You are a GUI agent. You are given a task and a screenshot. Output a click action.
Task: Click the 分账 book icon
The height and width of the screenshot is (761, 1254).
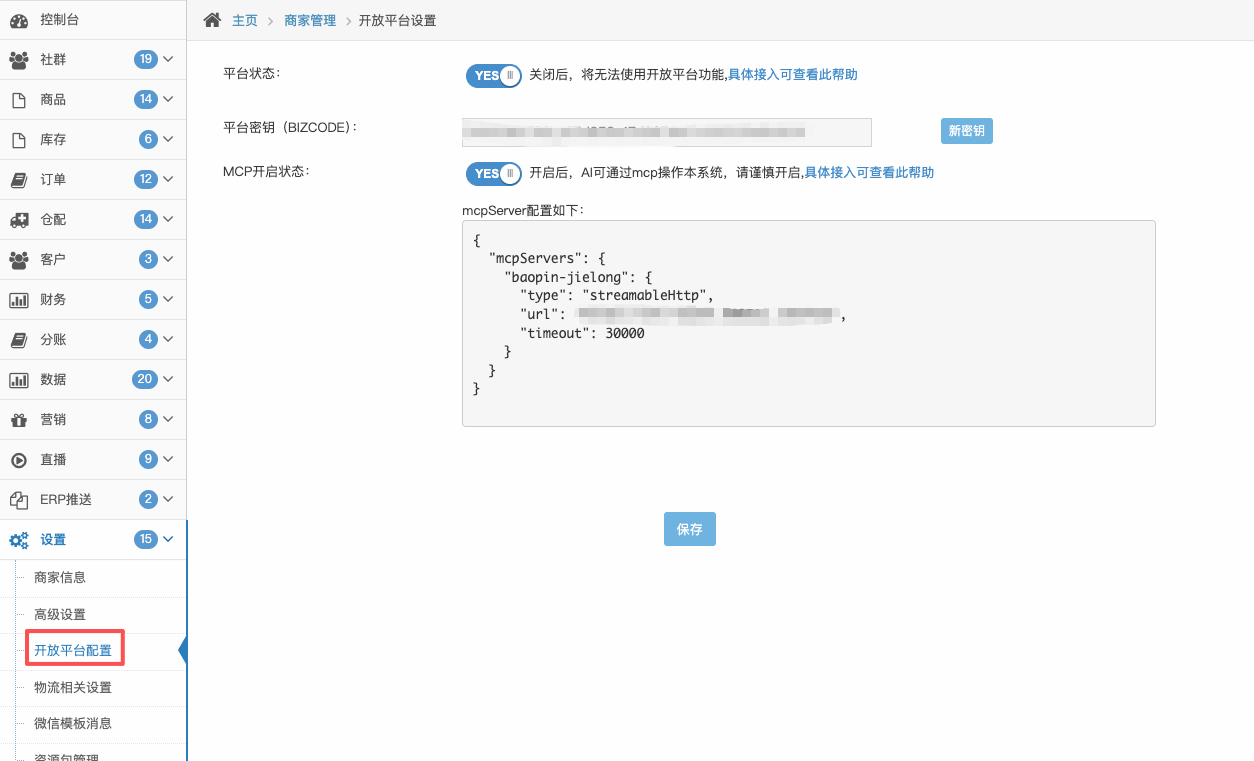(18, 340)
